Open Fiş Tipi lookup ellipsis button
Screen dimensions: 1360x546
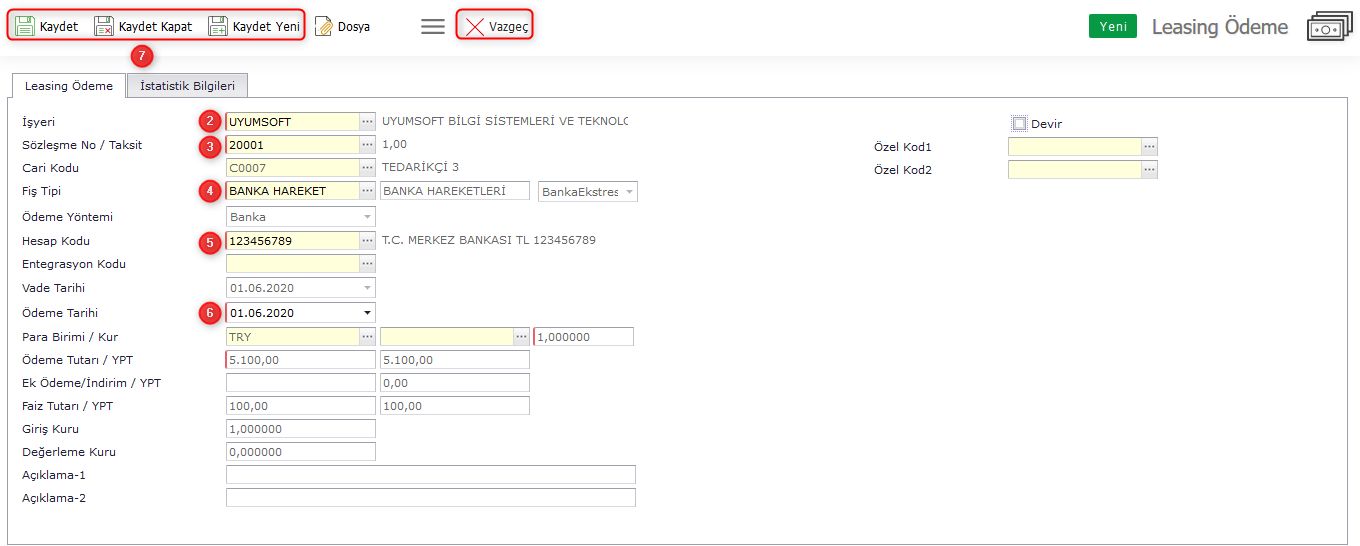click(367, 191)
